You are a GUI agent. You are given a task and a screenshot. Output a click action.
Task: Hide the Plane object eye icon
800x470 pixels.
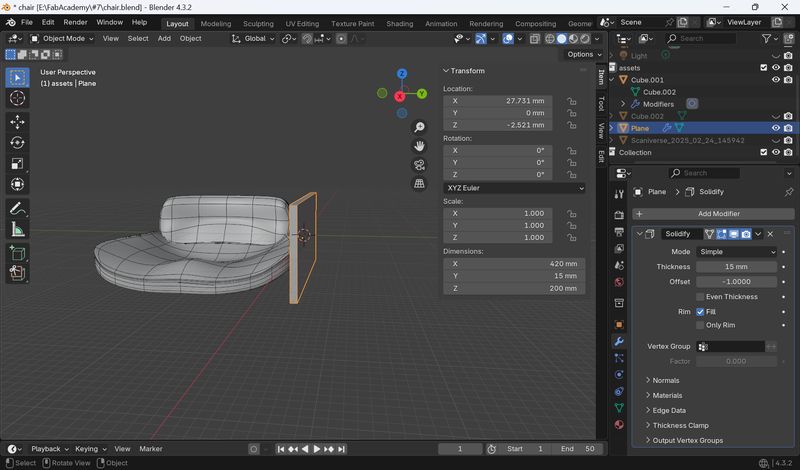[776, 128]
